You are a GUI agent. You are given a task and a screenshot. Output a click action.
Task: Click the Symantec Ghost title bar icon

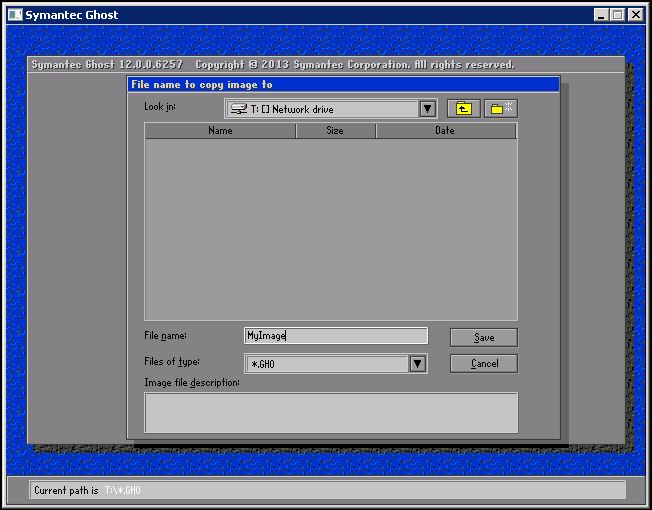[x=15, y=15]
